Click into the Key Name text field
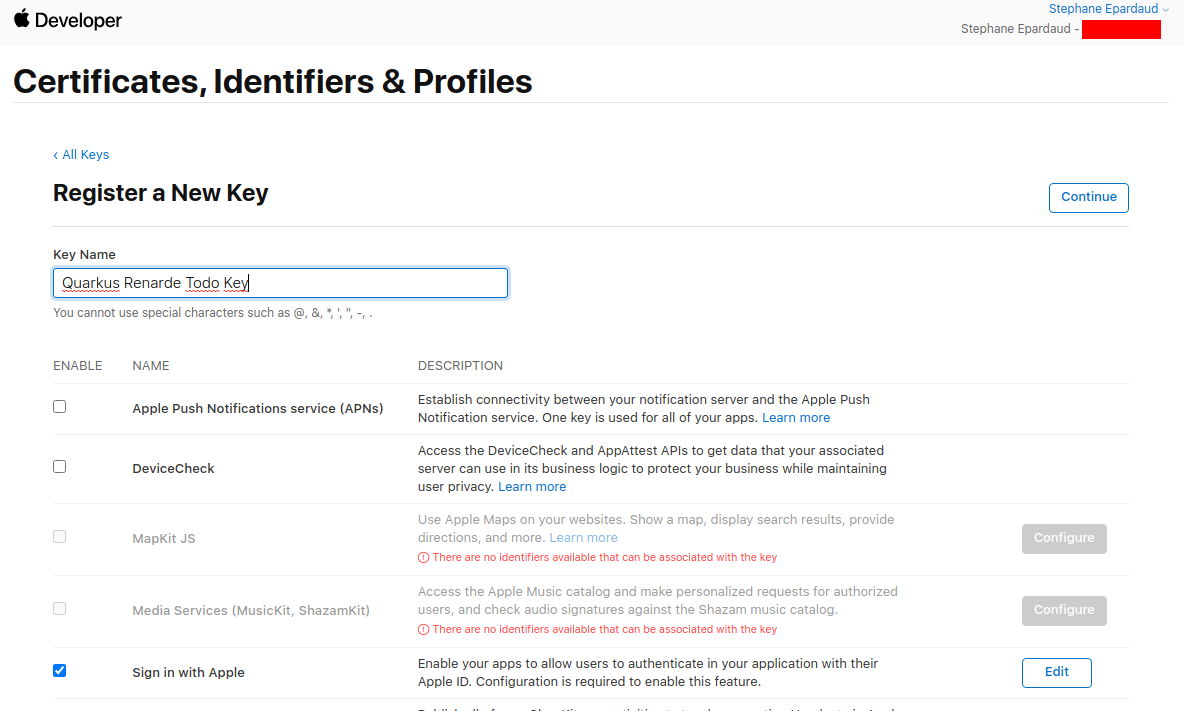This screenshot has width=1184, height=711. [280, 283]
